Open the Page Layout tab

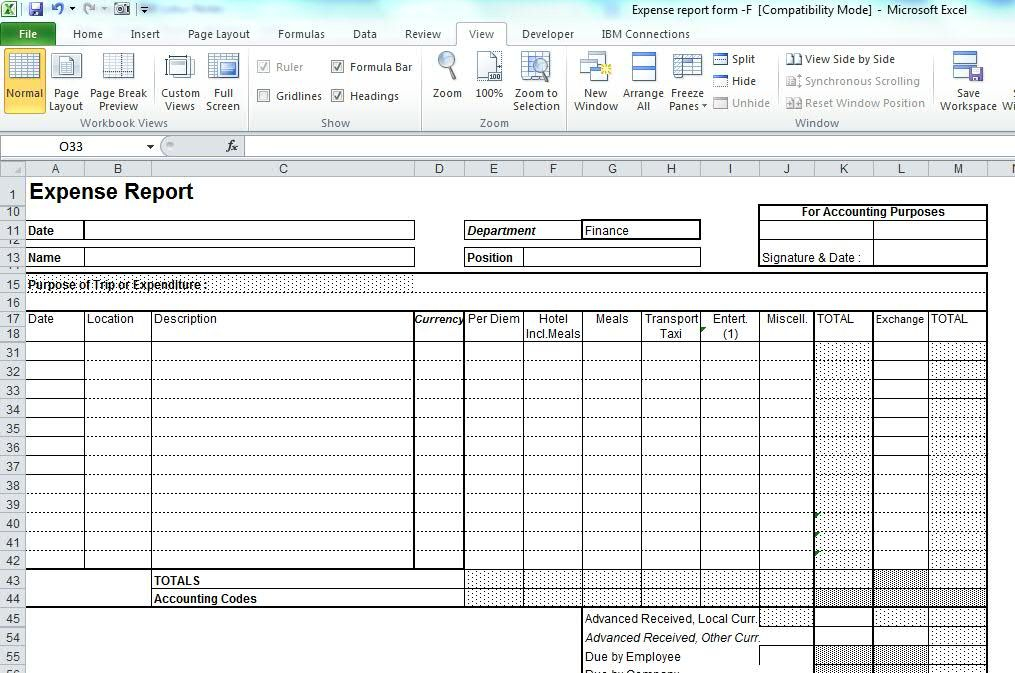[x=219, y=34]
